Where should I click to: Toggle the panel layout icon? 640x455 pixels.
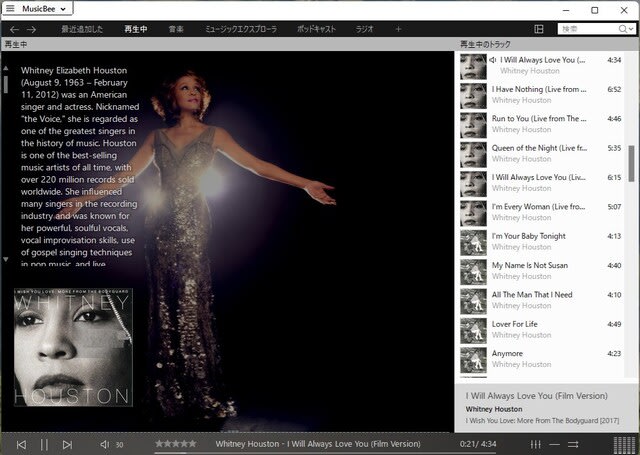(539, 29)
